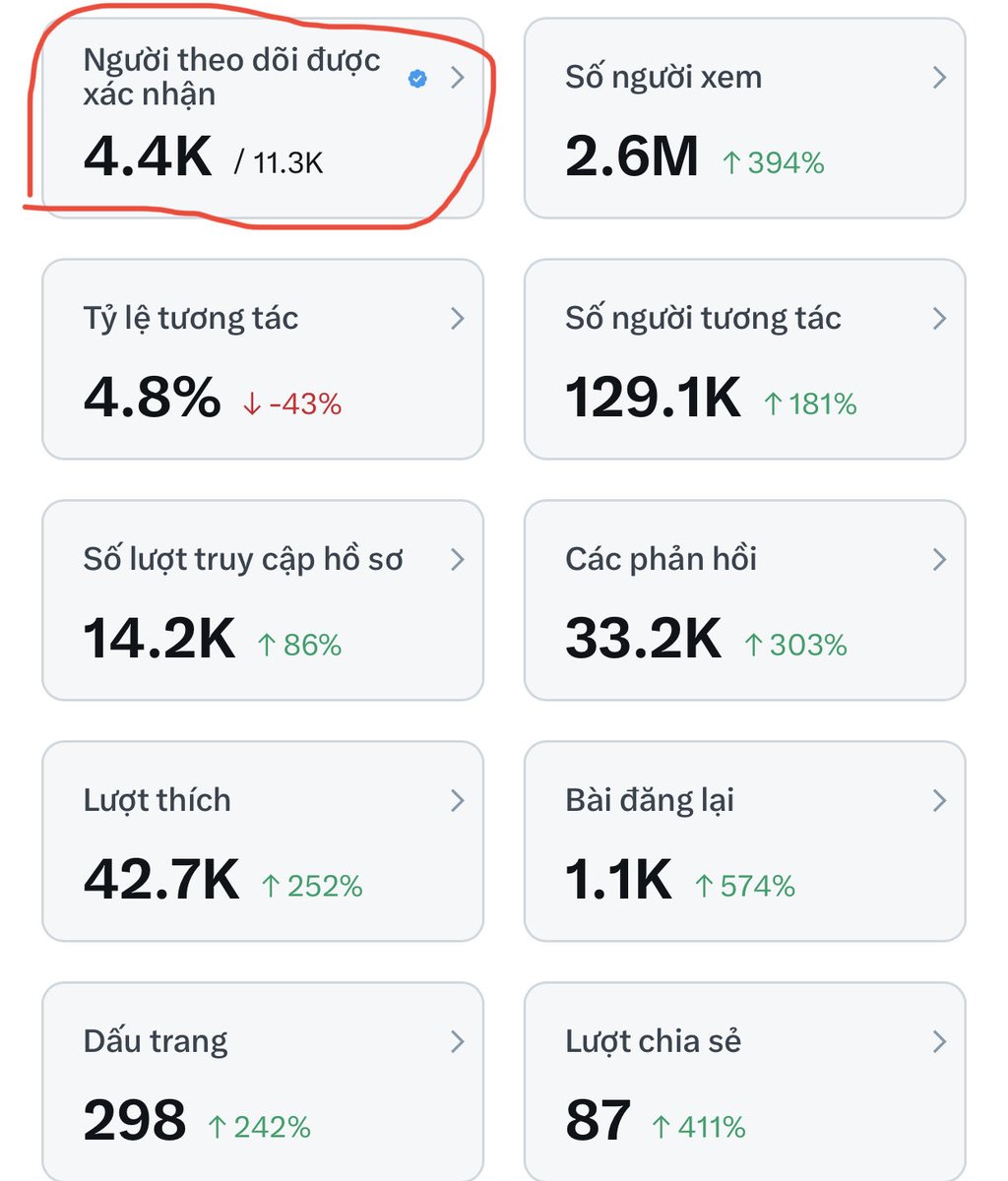This screenshot has height=1181, width=1008.
Task: Click the Người theo dõi được xác nhận label
Action: [x=231, y=77]
